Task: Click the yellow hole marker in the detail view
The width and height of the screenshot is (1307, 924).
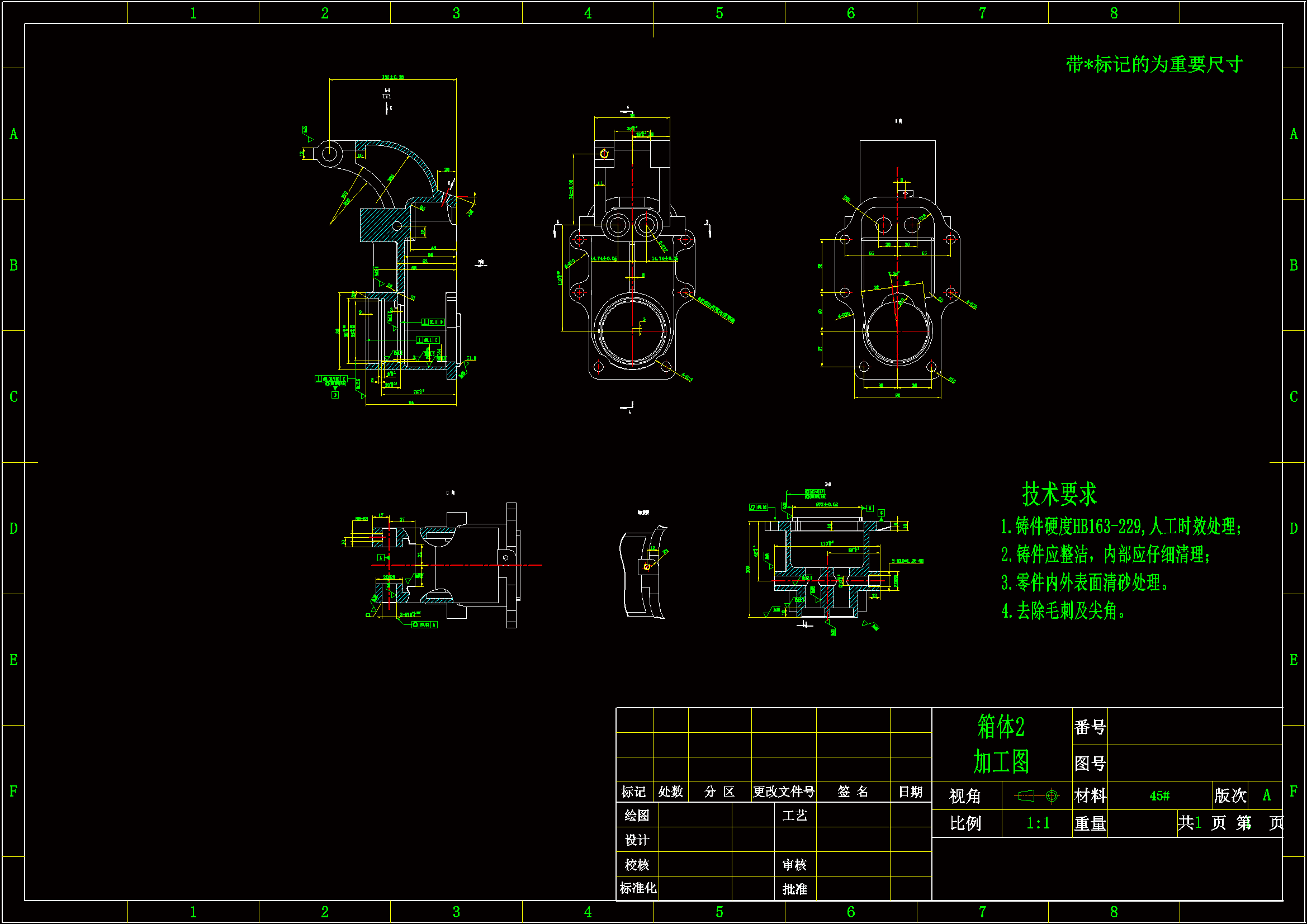Action: [x=647, y=566]
